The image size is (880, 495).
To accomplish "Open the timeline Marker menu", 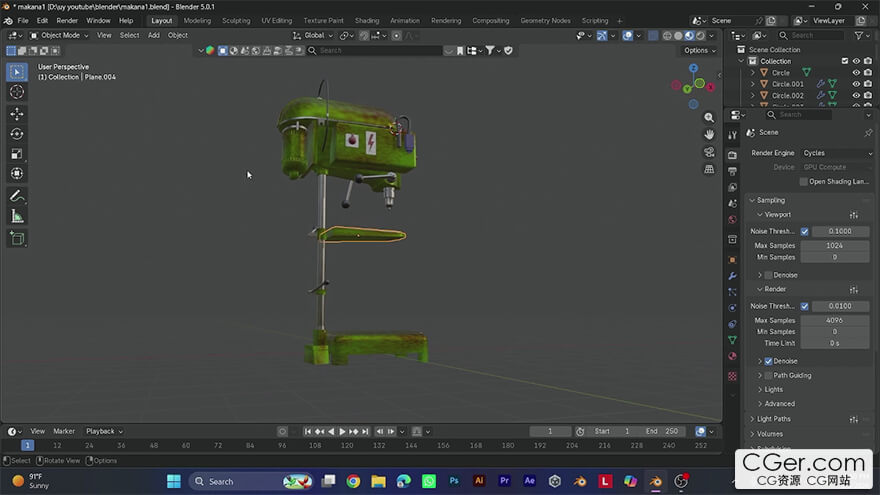I will 64,431.
